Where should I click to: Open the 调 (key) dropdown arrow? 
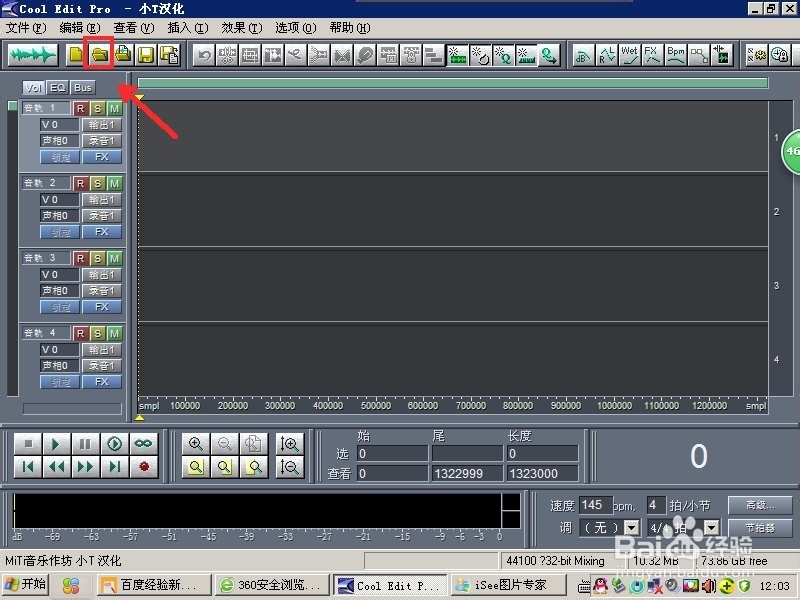[x=632, y=527]
